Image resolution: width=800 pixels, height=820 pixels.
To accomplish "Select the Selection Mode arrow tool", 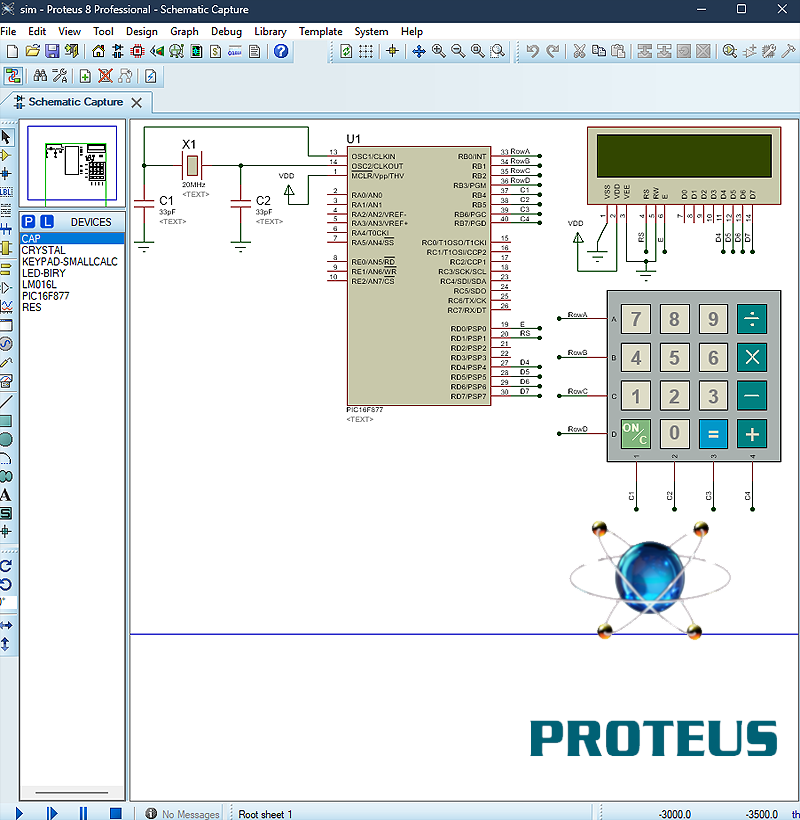I will pyautogui.click(x=6, y=137).
